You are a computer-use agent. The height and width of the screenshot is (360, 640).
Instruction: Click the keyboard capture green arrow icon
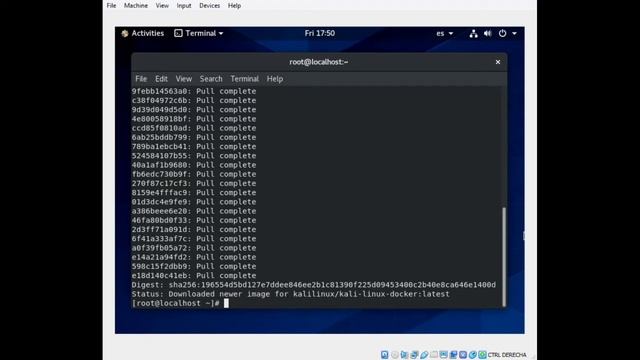(x=482, y=355)
